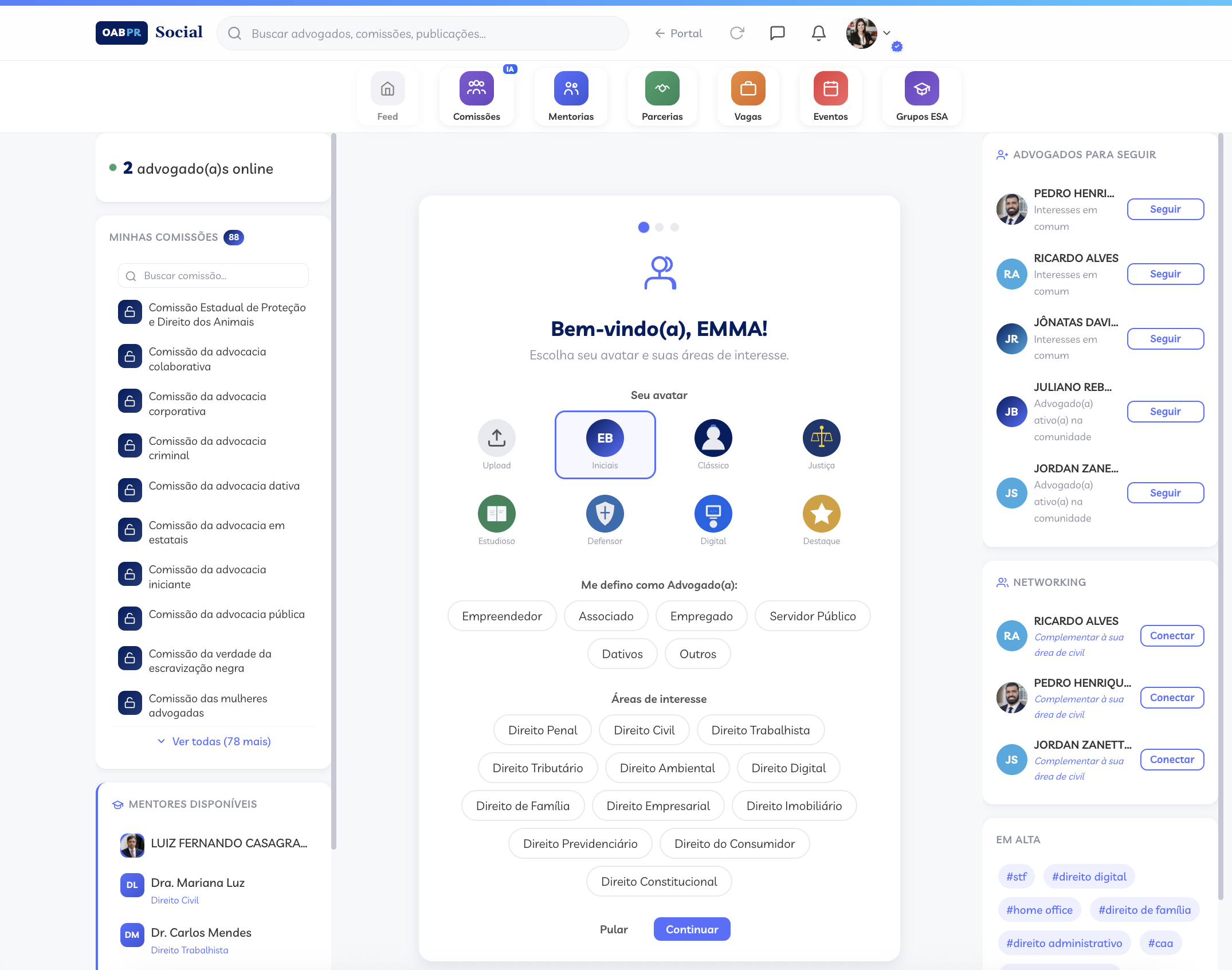The image size is (1232, 970).
Task: Click the Buscar comissão search field
Action: click(x=213, y=276)
